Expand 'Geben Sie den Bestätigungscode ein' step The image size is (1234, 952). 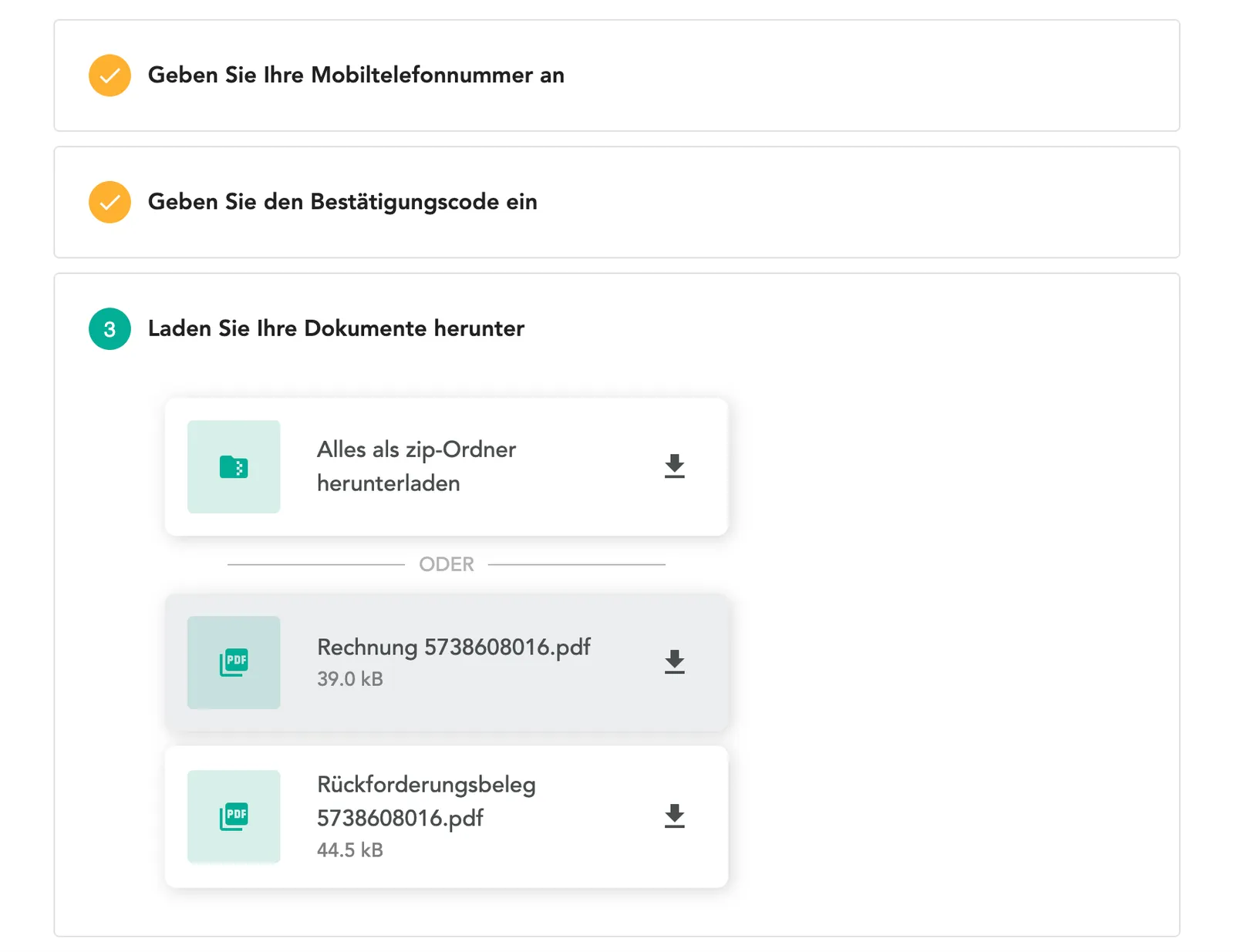[x=617, y=202]
